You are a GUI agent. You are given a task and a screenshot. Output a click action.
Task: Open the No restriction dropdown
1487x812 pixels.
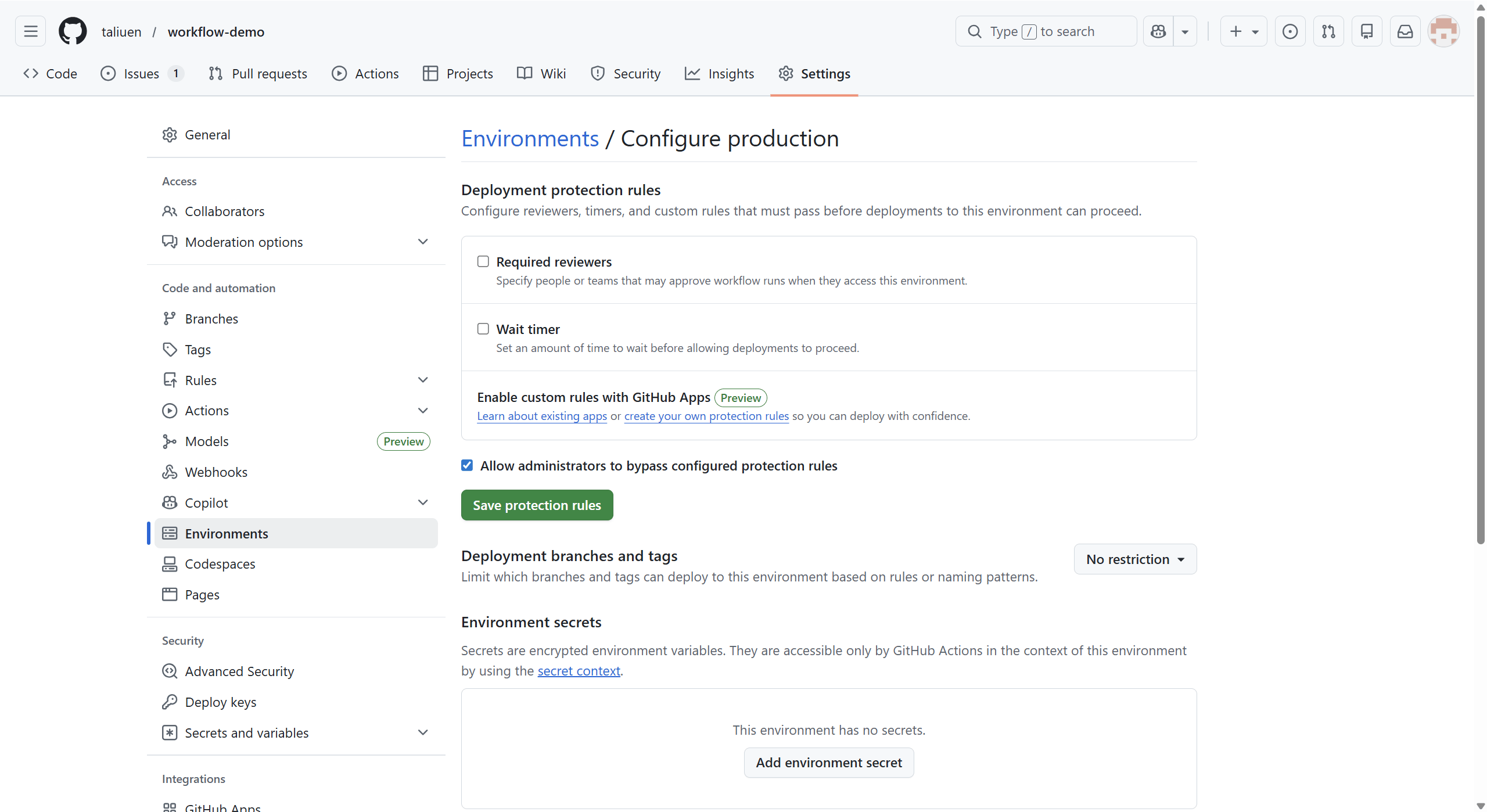(x=1135, y=559)
